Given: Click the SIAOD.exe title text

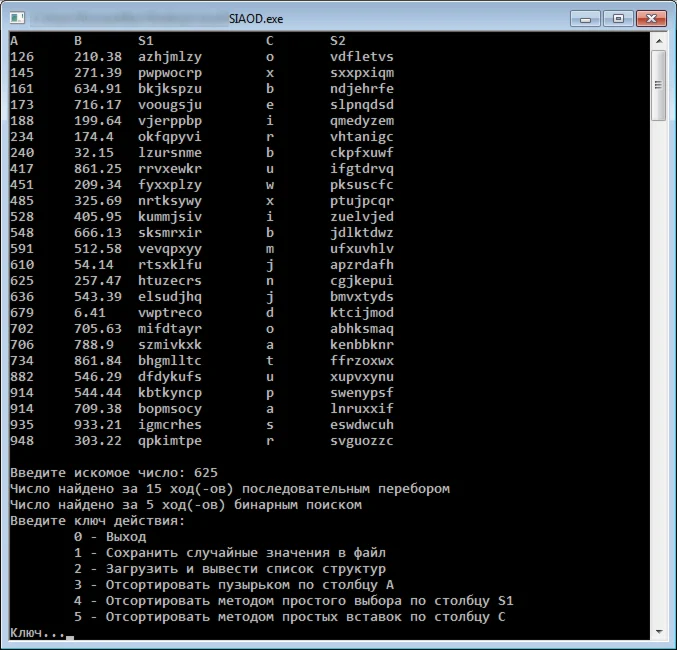Looking at the screenshot, I should (x=256, y=19).
